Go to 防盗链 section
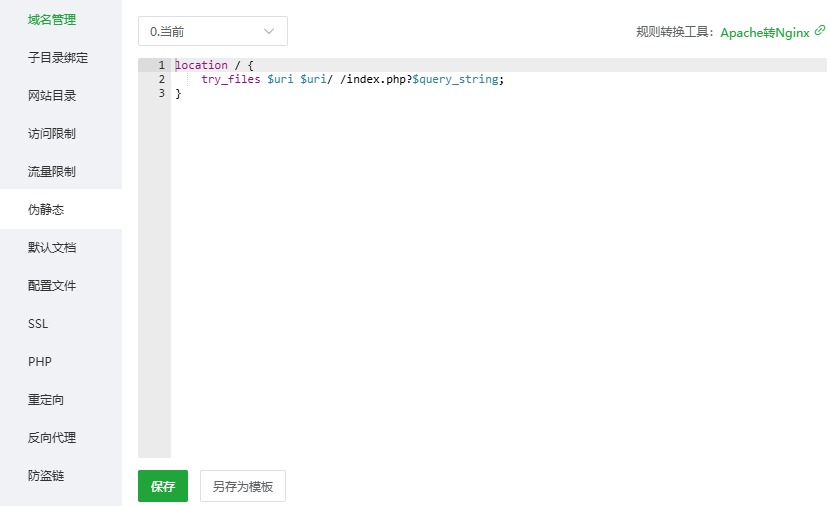Image resolution: width=830 pixels, height=506 pixels. [46, 475]
